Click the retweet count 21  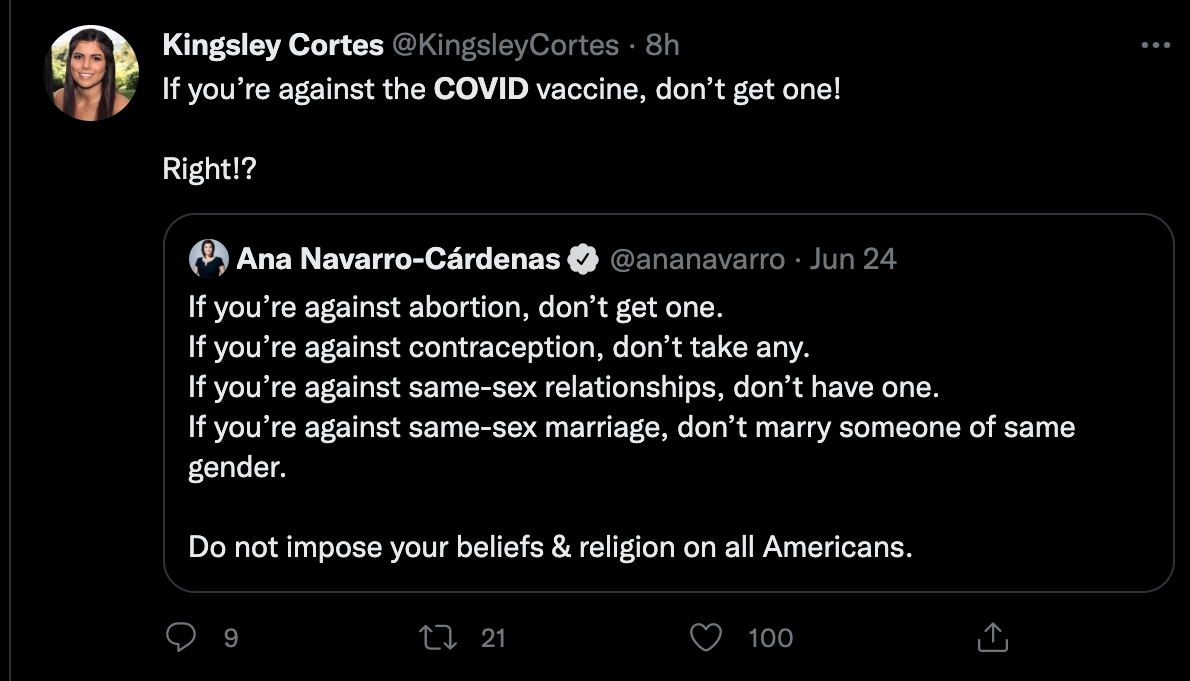click(x=493, y=638)
